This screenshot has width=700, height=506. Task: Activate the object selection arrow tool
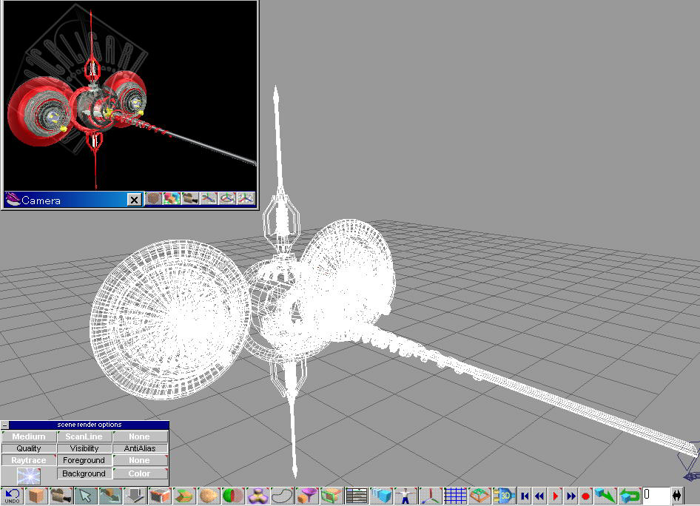point(86,496)
